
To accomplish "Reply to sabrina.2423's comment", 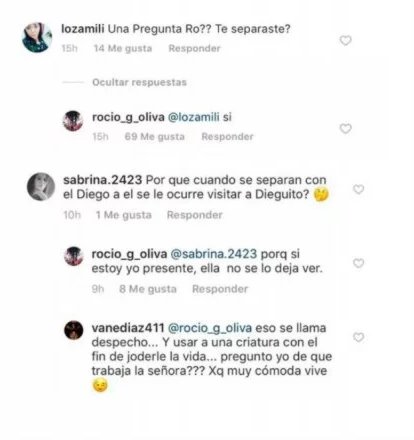I will [194, 215].
